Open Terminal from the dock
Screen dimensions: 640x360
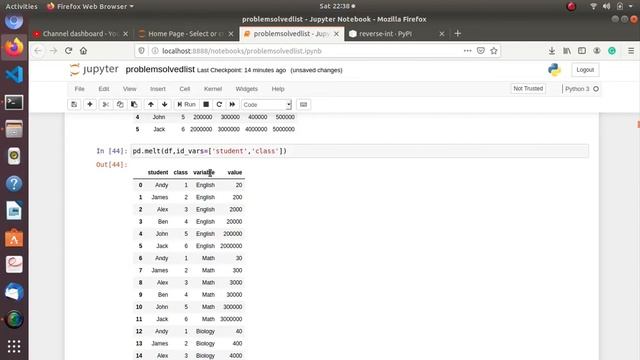[x=14, y=102]
